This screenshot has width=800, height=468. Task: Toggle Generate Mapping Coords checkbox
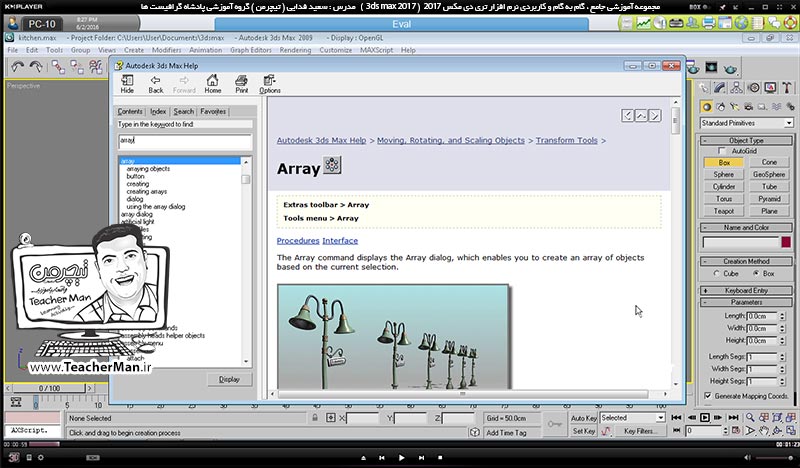pos(708,396)
